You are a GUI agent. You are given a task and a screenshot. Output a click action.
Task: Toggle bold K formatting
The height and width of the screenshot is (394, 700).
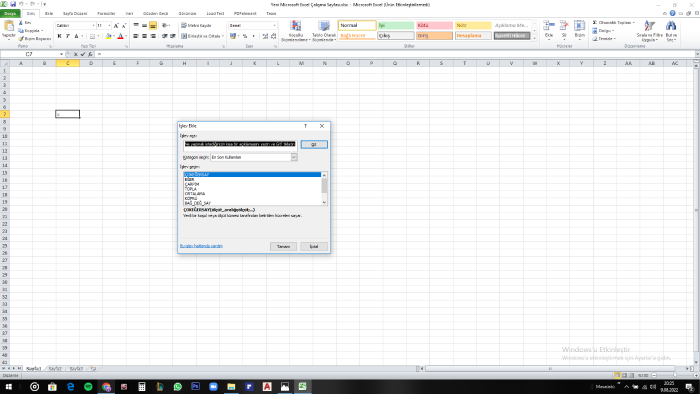coord(59,36)
